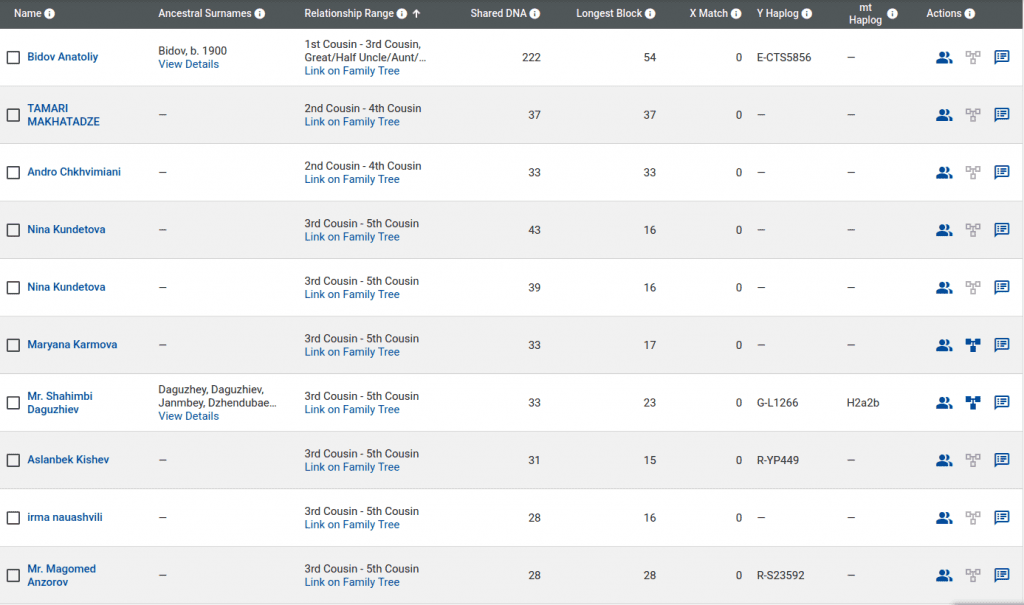This screenshot has height=605, width=1024.
Task: Open Mr. Shahimbi Daguzhiev's family tree icon
Action: [x=972, y=403]
